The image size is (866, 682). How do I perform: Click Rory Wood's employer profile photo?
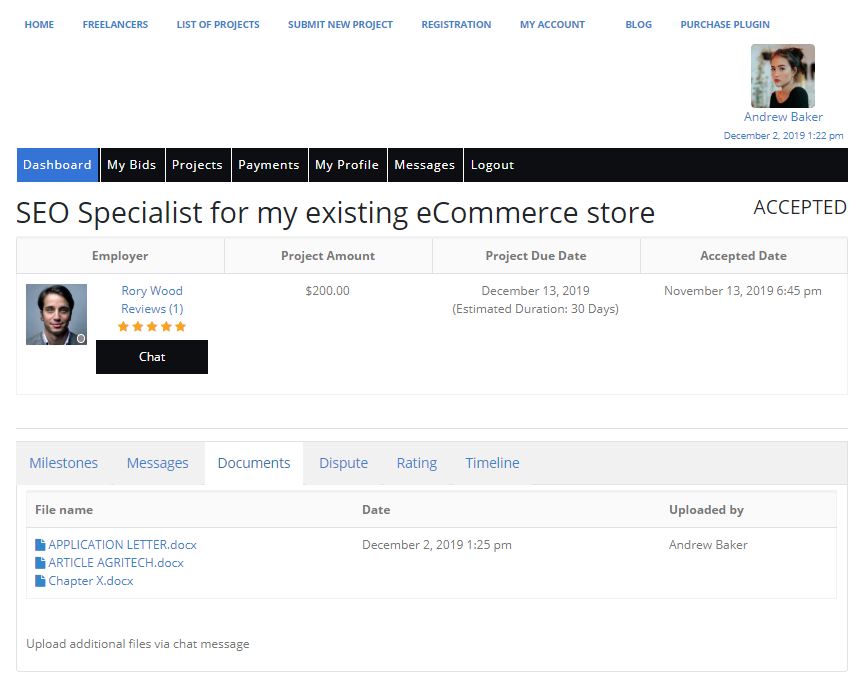(56, 314)
